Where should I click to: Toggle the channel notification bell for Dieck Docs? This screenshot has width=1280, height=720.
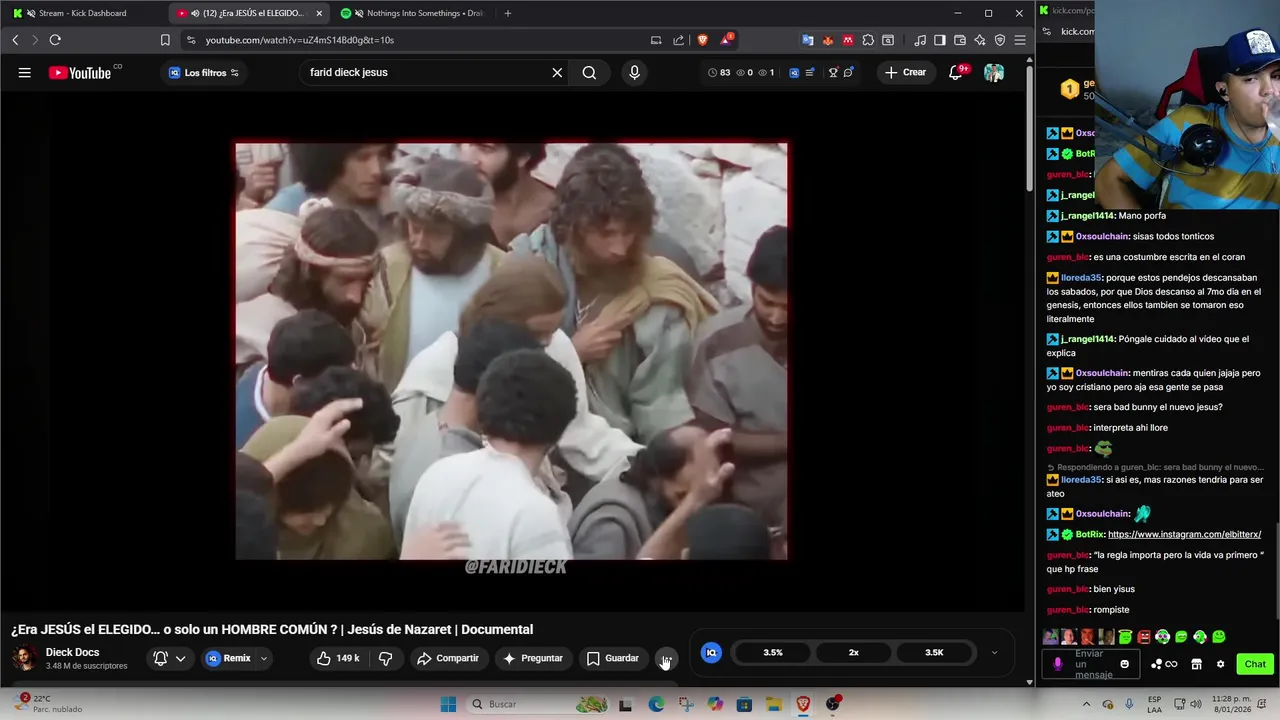pos(160,658)
